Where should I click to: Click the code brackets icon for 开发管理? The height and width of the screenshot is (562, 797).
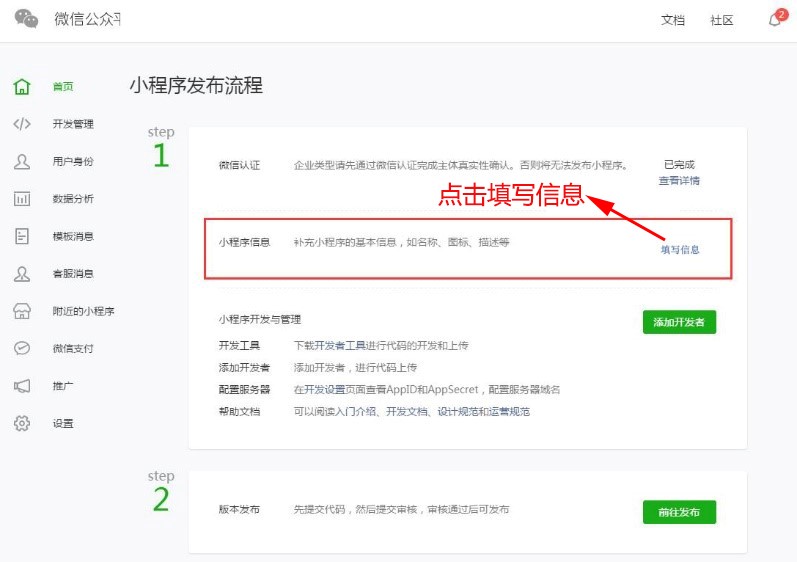(22, 124)
